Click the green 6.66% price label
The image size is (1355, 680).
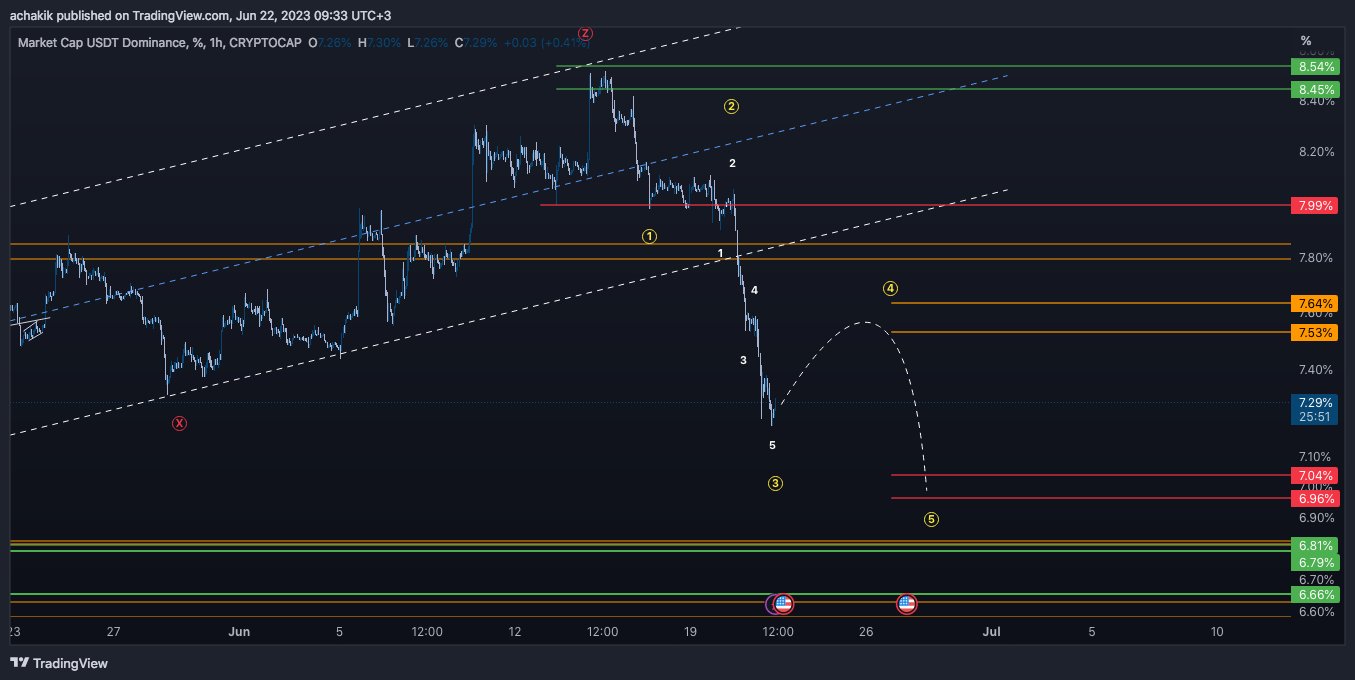click(x=1315, y=594)
